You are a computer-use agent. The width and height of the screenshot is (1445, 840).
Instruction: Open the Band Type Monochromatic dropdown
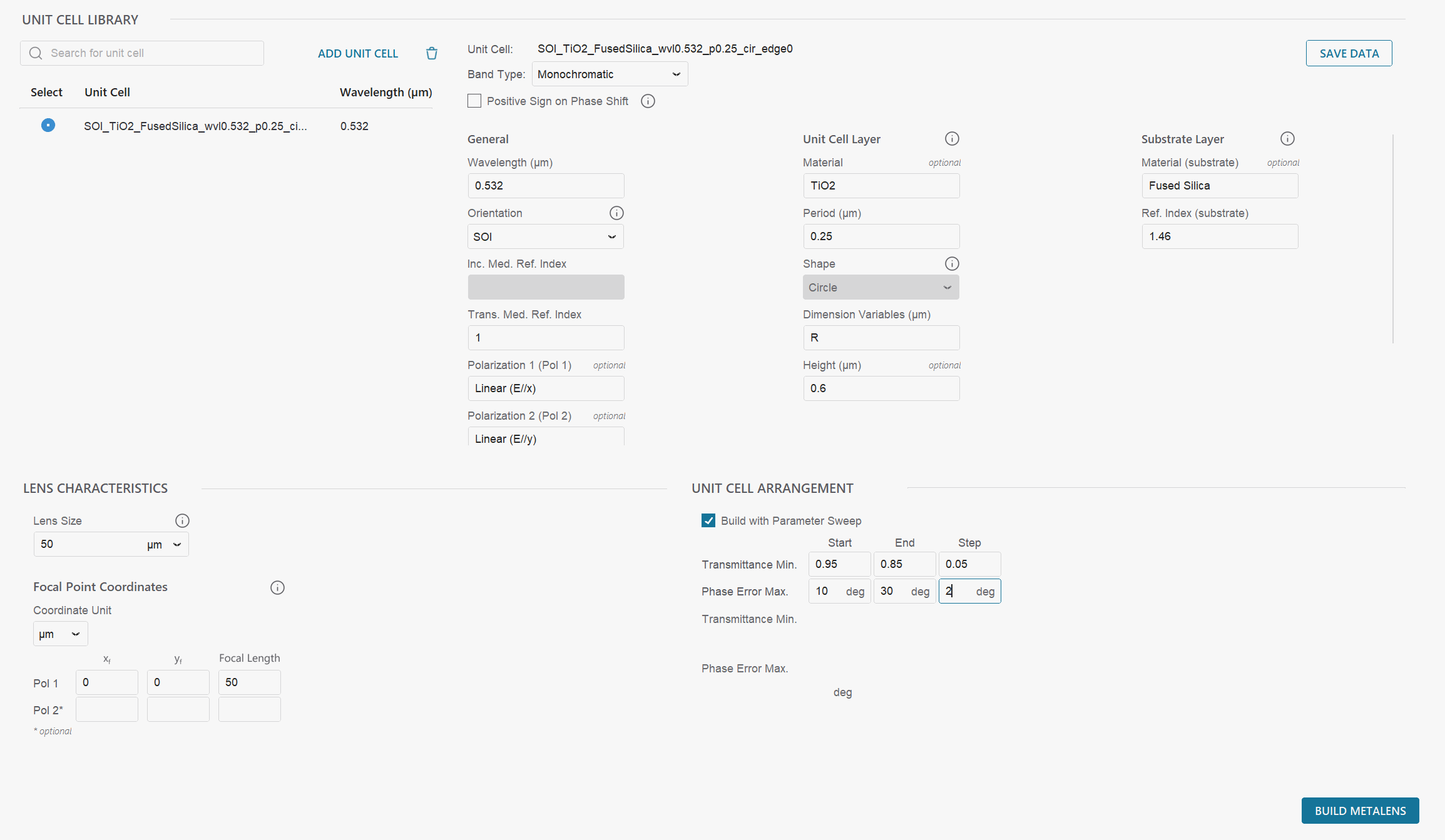tap(610, 74)
